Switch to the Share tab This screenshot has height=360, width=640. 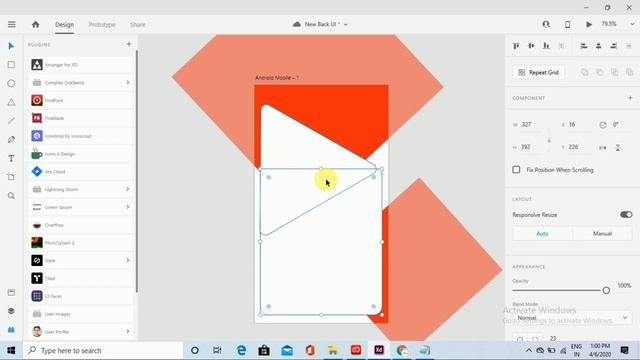point(138,24)
